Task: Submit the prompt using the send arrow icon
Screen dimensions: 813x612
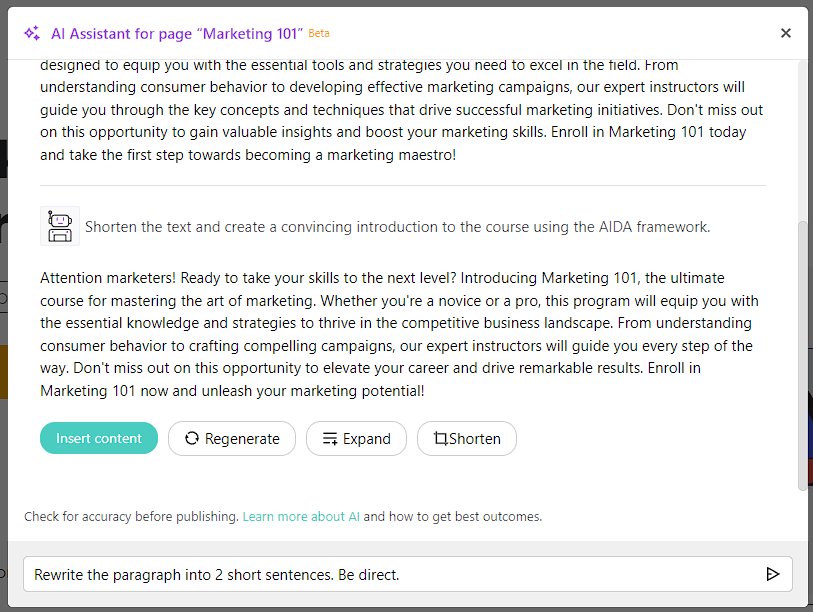Action: point(772,574)
